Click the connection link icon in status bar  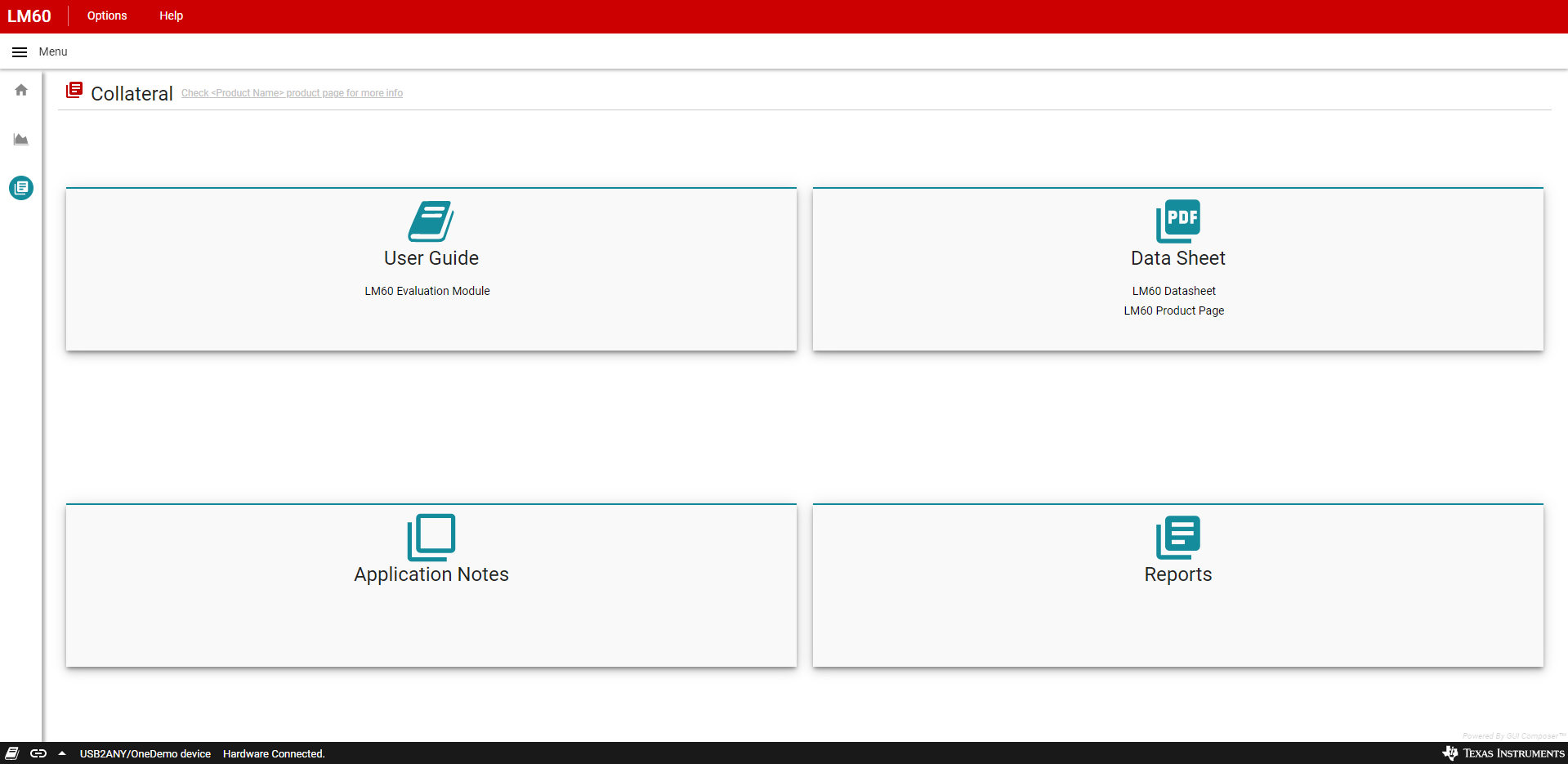pyautogui.click(x=38, y=753)
